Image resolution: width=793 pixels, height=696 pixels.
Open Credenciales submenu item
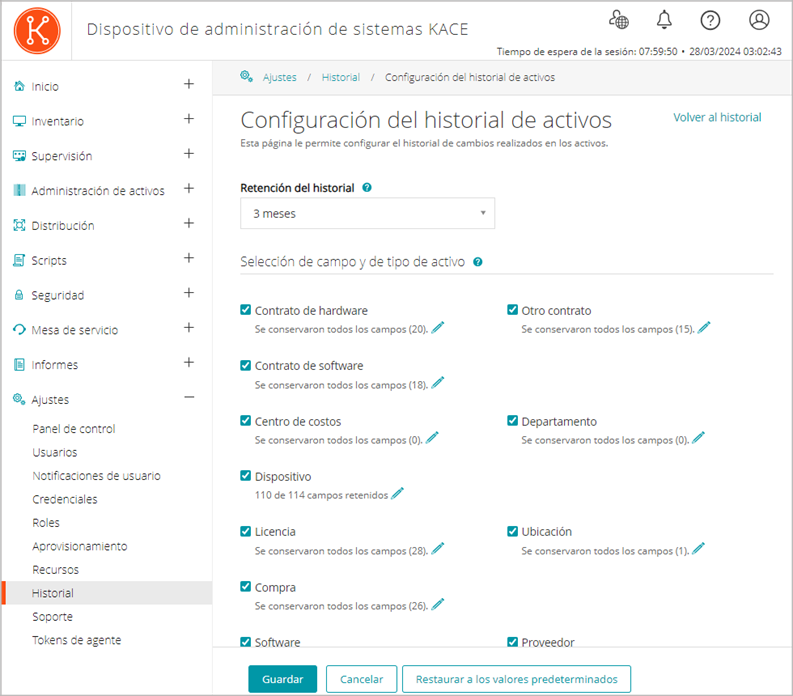click(x=65, y=499)
